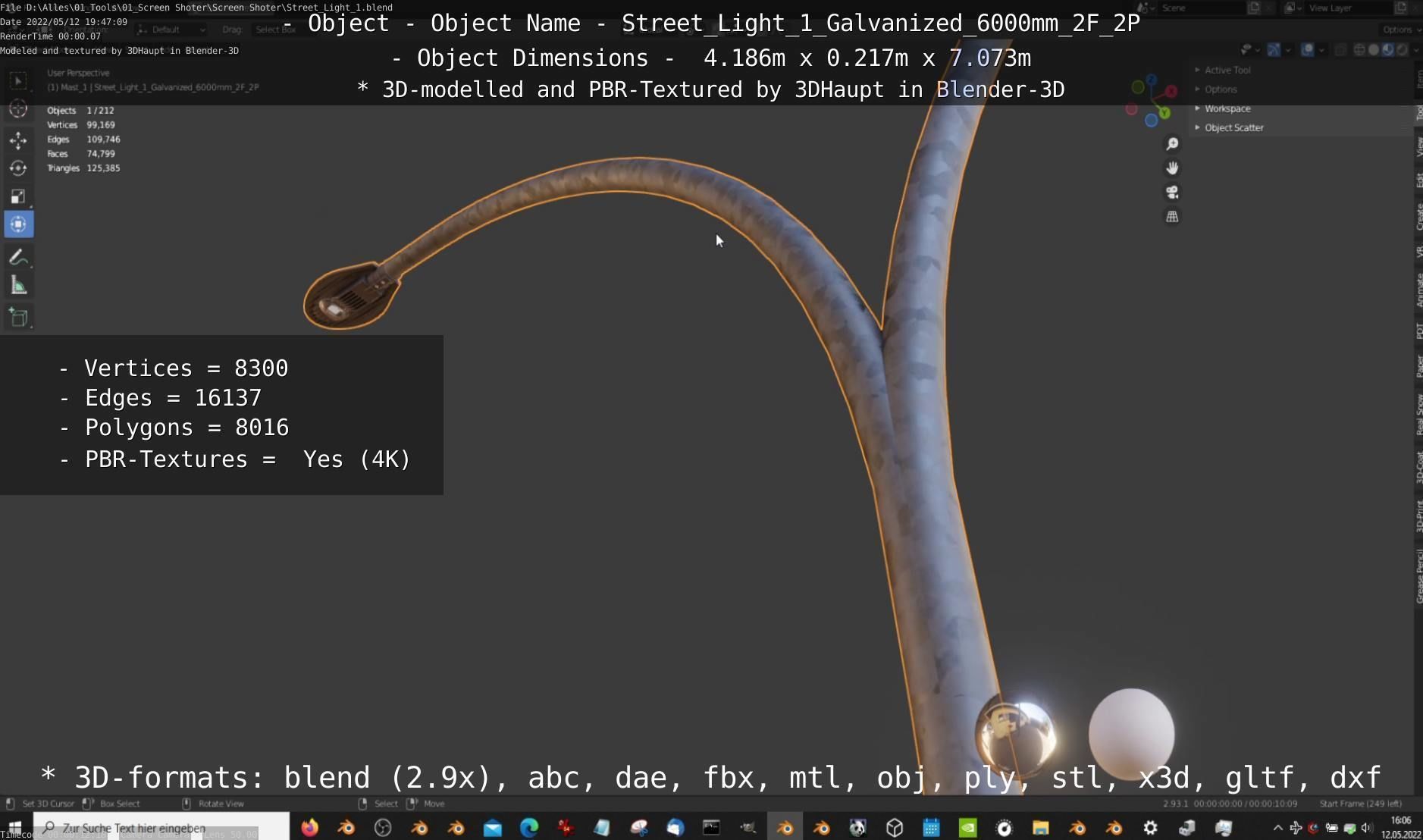
Task: Open the Options dropdown in header
Action: [1400, 30]
